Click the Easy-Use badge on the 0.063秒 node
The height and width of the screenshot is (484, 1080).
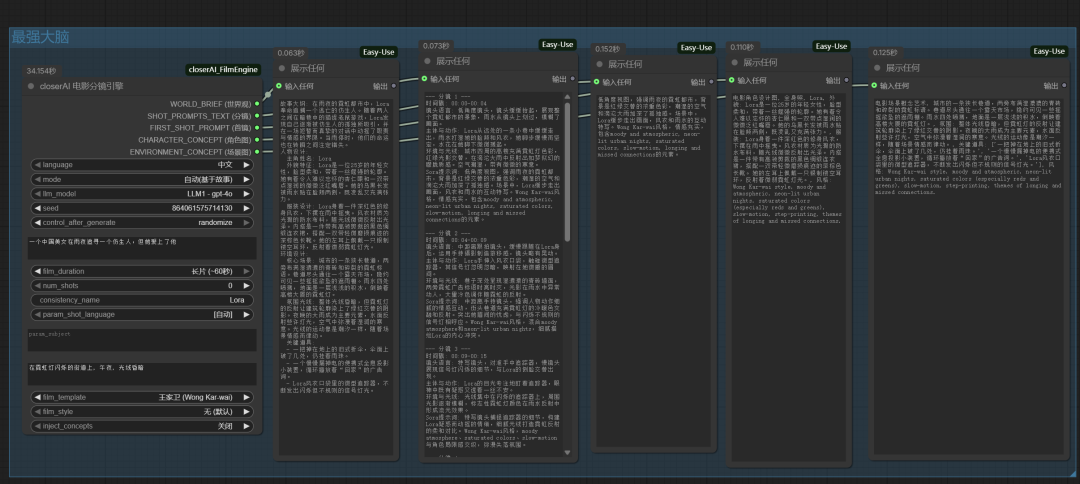tap(379, 52)
